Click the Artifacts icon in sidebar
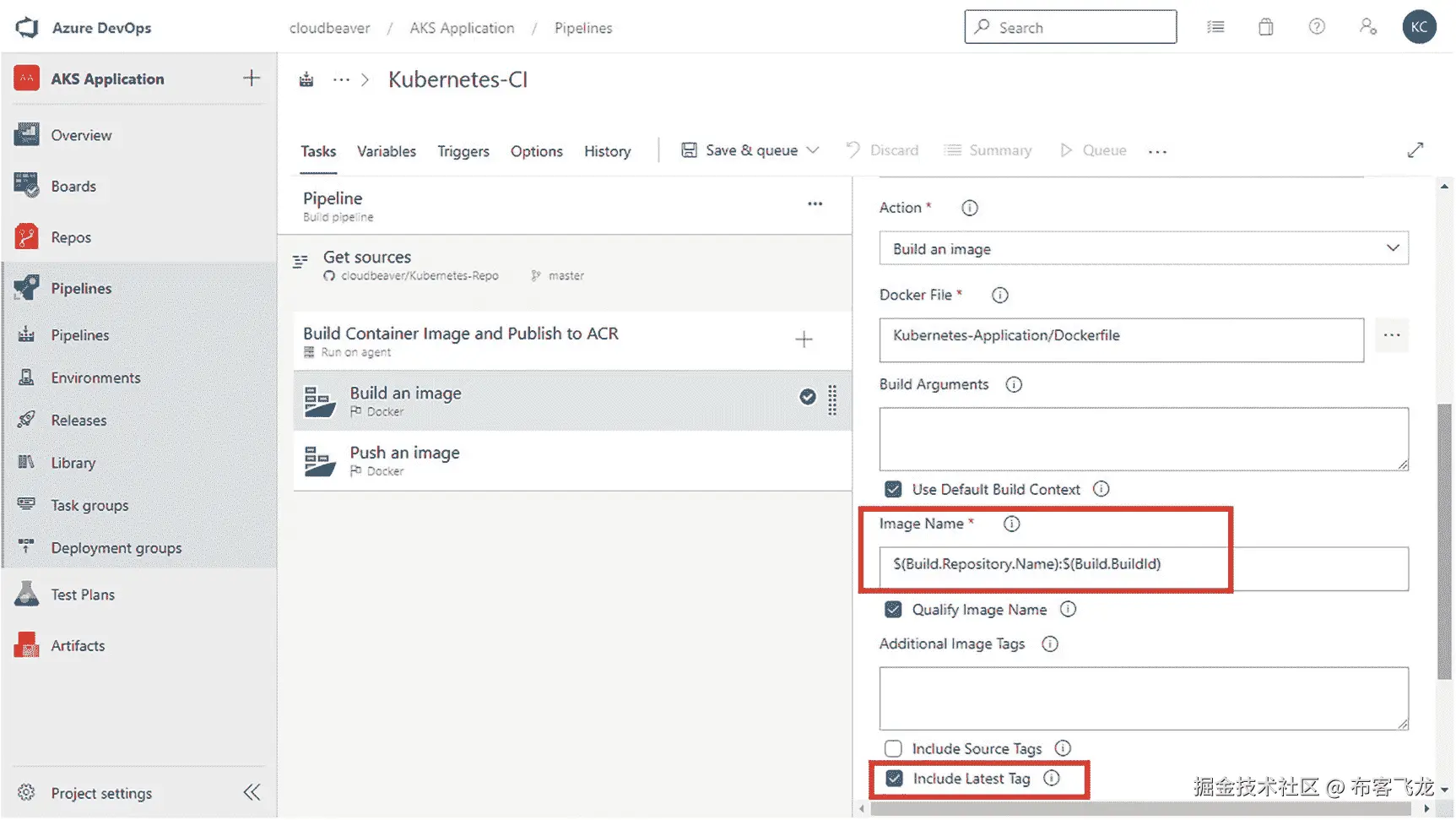The height and width of the screenshot is (820, 1456). click(27, 645)
